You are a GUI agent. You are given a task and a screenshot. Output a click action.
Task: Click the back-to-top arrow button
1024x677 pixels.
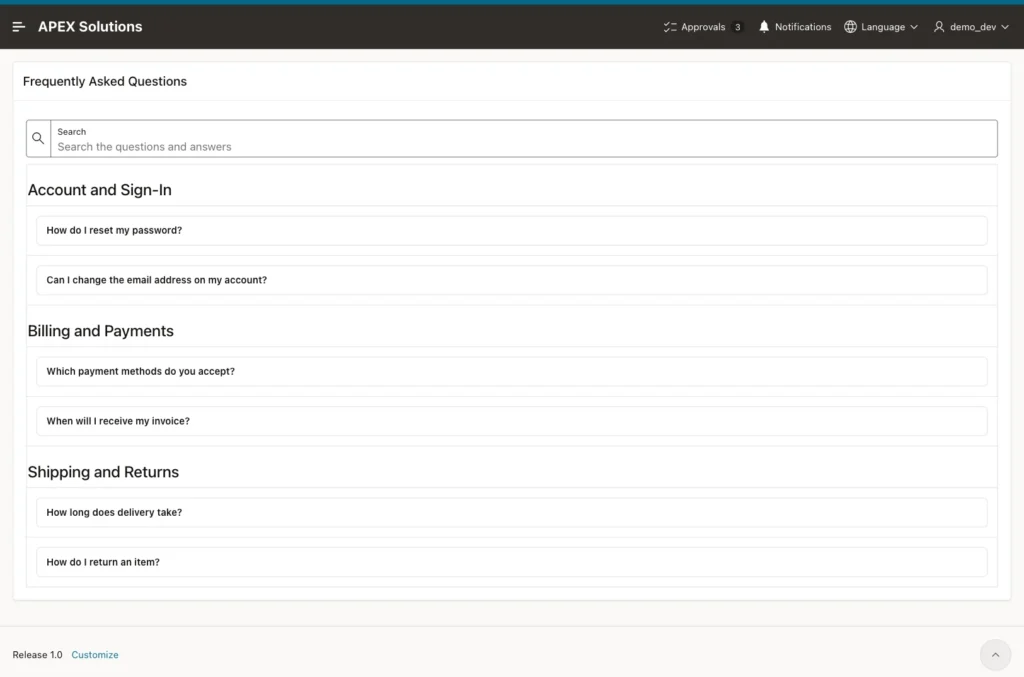pos(995,654)
